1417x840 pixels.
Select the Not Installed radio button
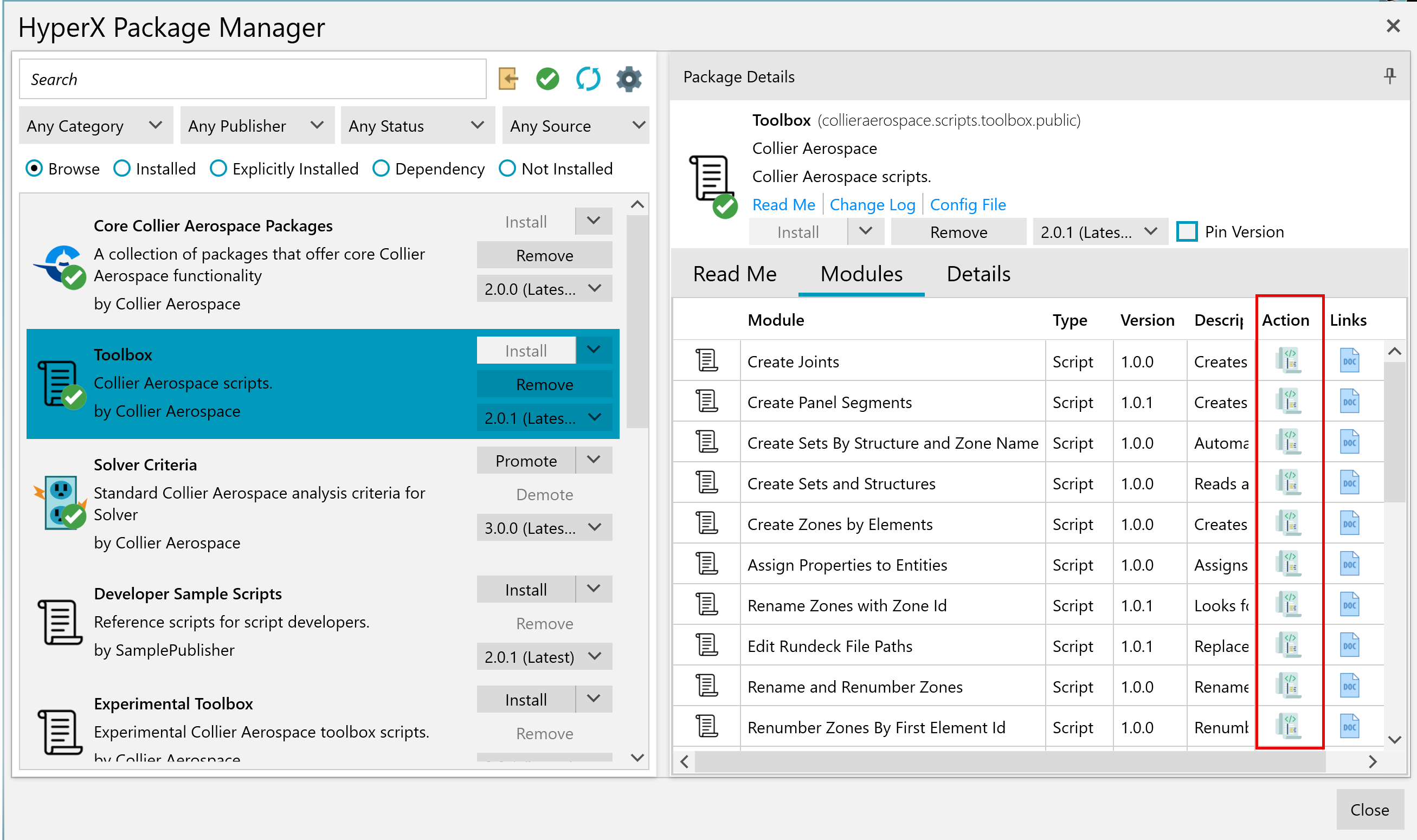point(507,169)
